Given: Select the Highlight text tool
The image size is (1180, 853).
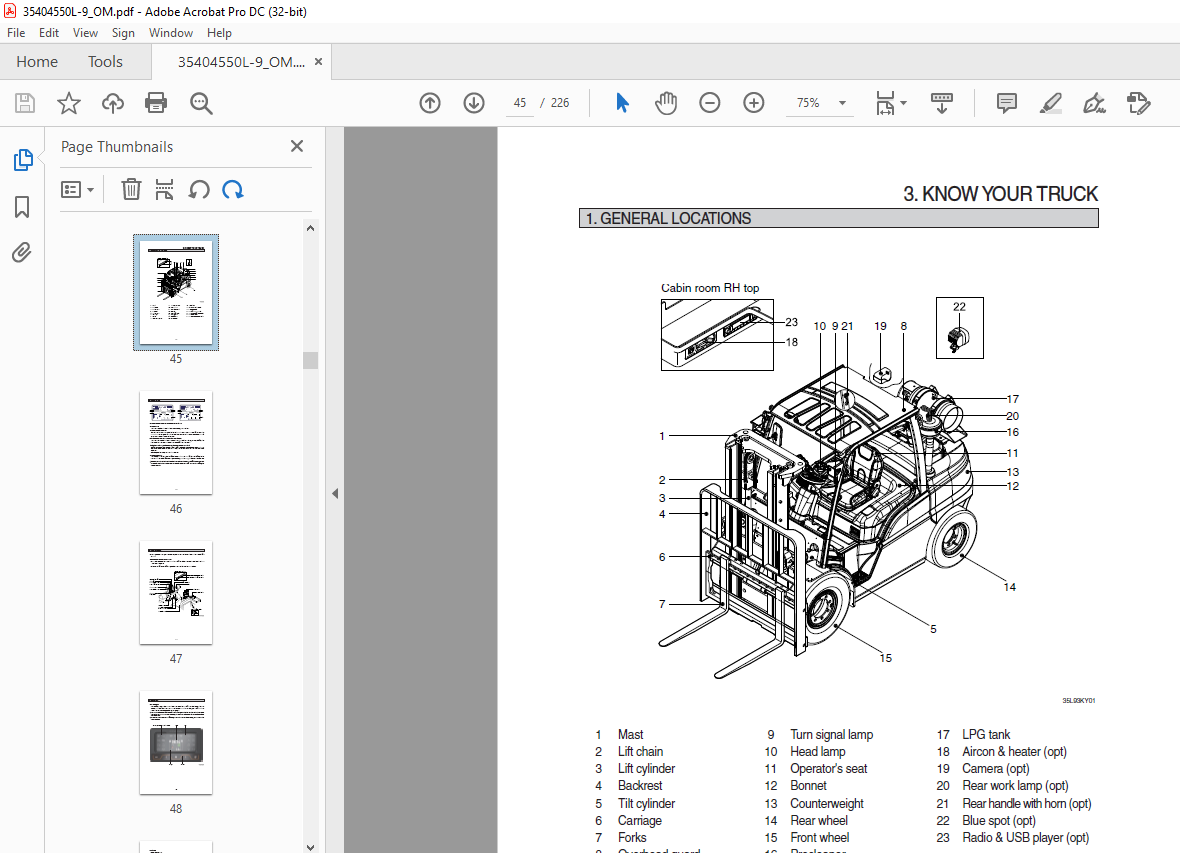Looking at the screenshot, I should [1051, 103].
